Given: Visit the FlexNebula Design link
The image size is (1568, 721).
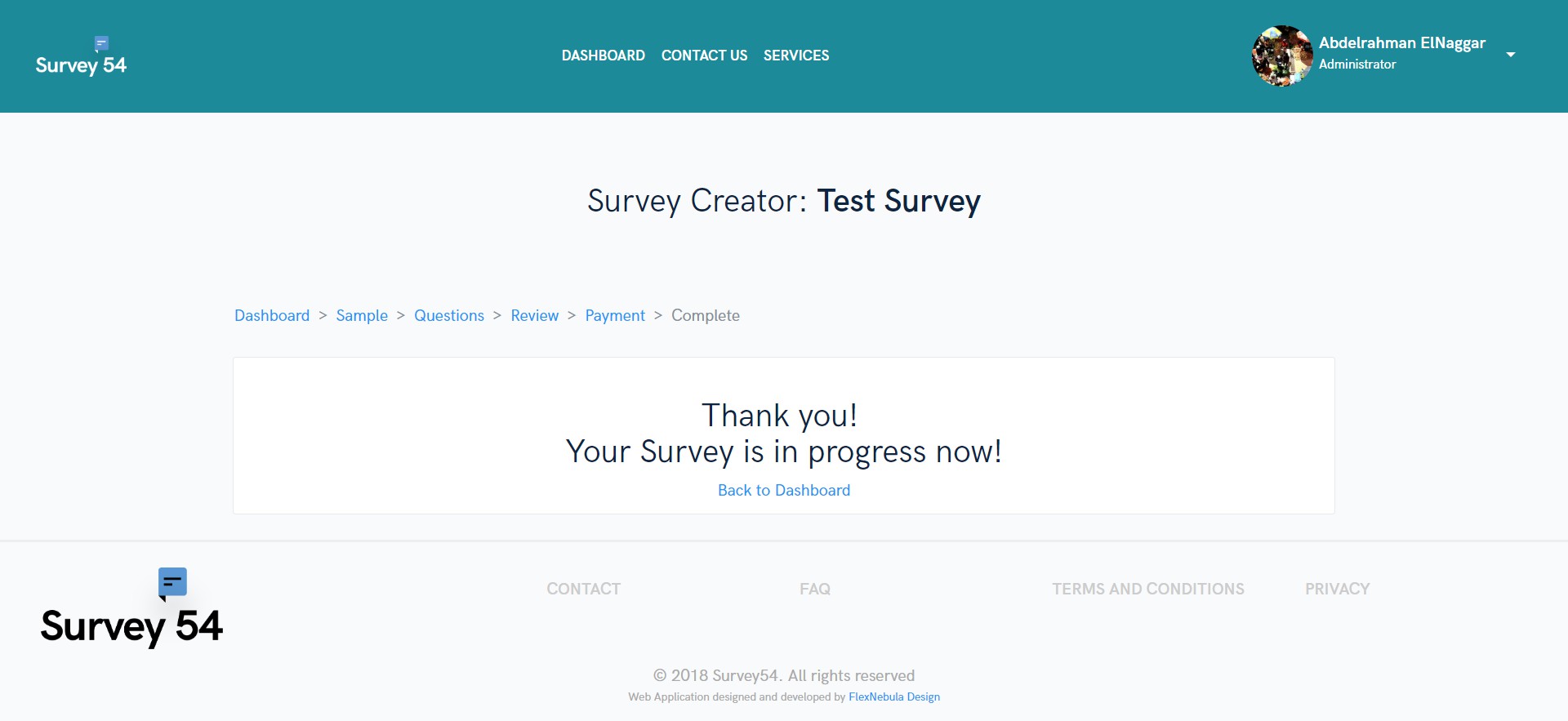Looking at the screenshot, I should [x=894, y=697].
